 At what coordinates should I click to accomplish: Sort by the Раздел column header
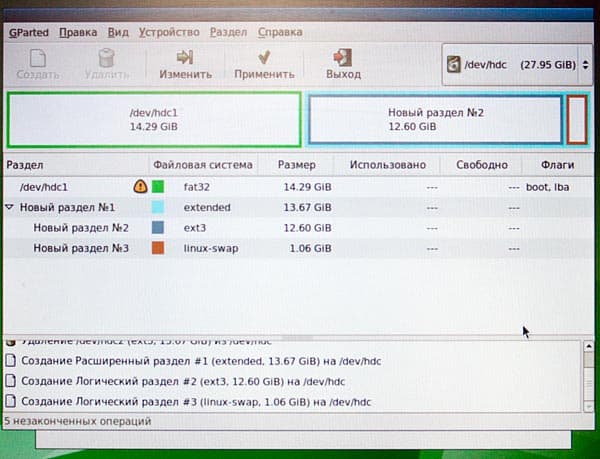(76, 165)
